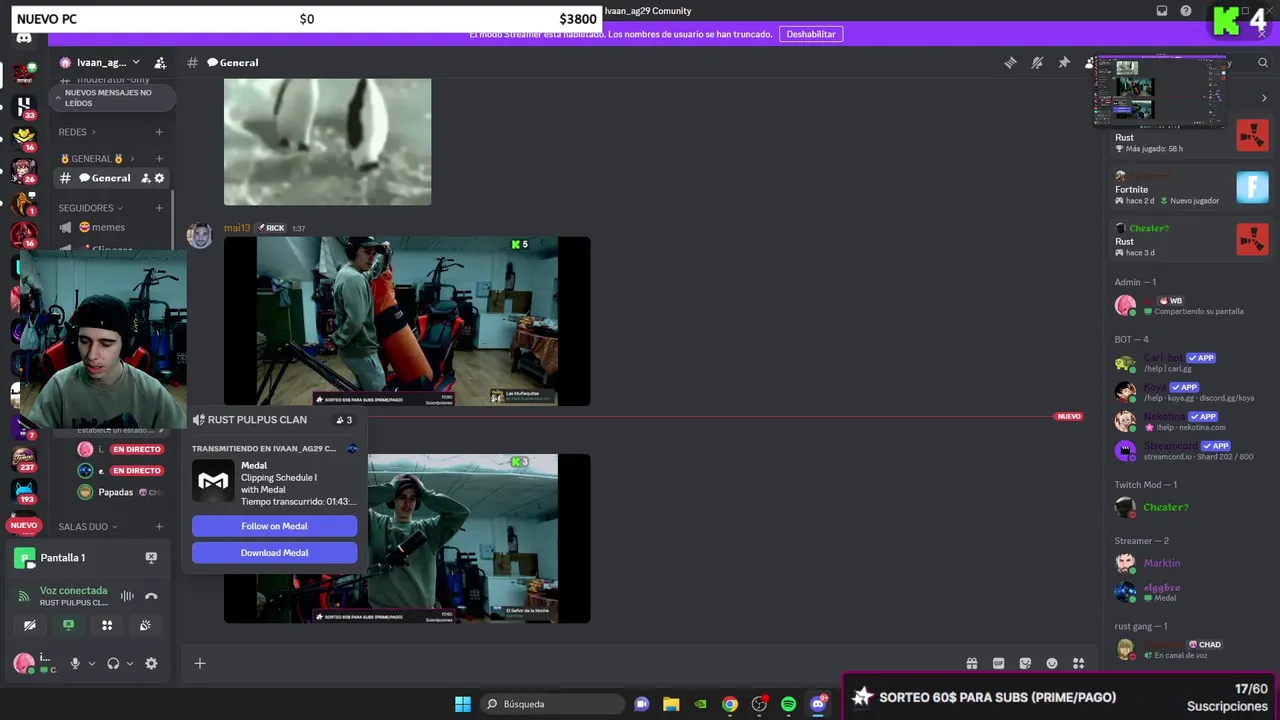
Task: Show pinned messages pin icon
Action: point(1064,62)
